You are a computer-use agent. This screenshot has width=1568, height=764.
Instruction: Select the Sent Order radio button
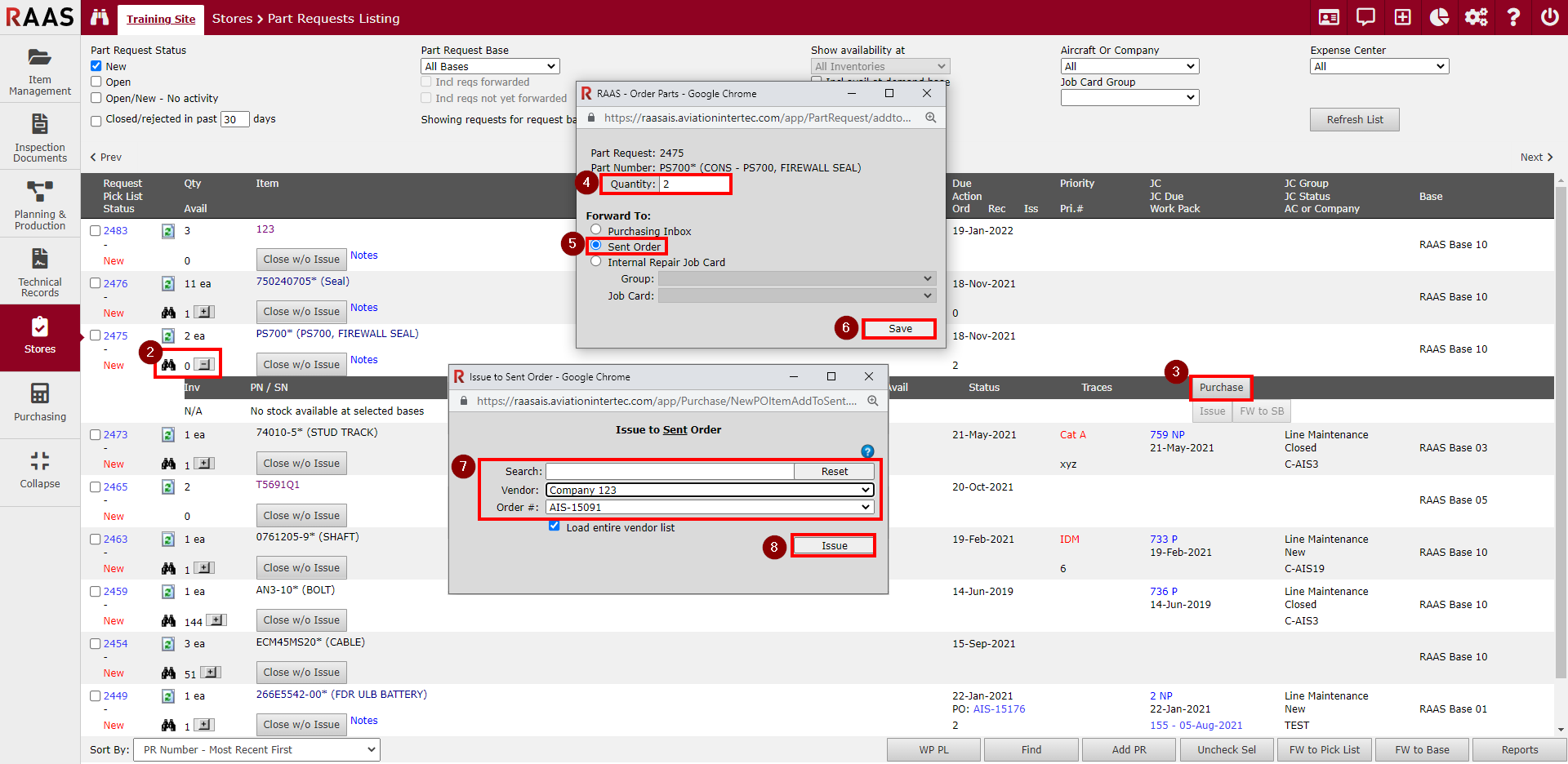click(596, 246)
